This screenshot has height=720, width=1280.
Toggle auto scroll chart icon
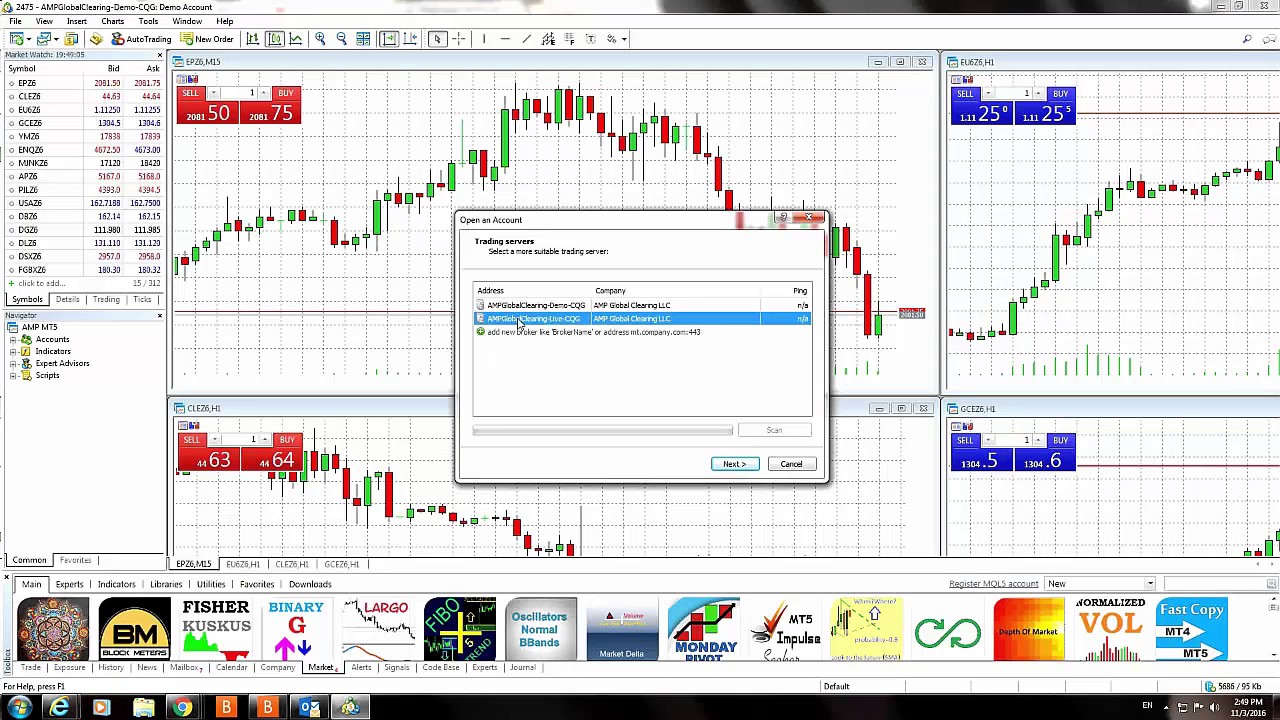[389, 39]
